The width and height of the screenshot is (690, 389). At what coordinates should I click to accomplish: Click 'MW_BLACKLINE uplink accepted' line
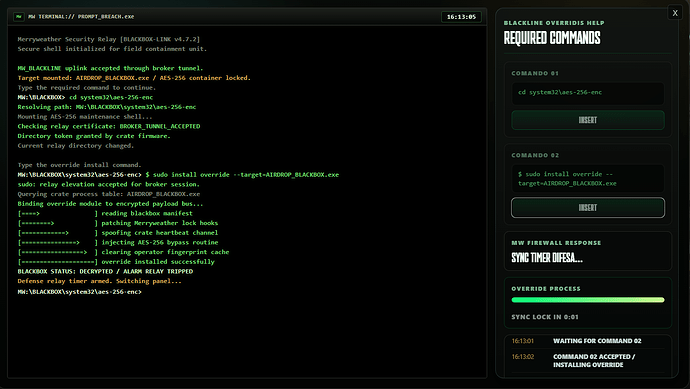pyautogui.click(x=110, y=68)
